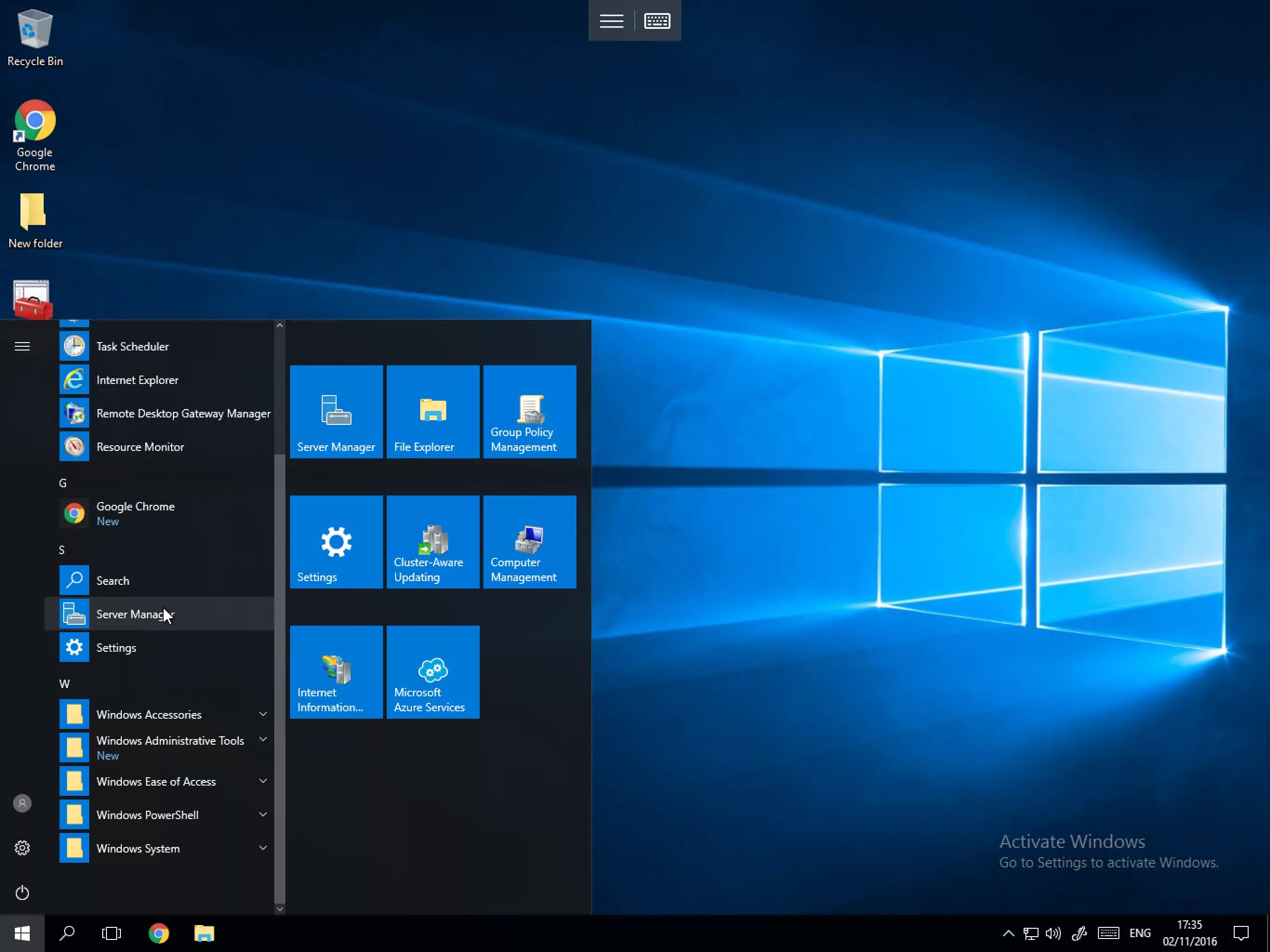1270x952 pixels.
Task: Launch Internet Information Services tile
Action: (x=336, y=671)
